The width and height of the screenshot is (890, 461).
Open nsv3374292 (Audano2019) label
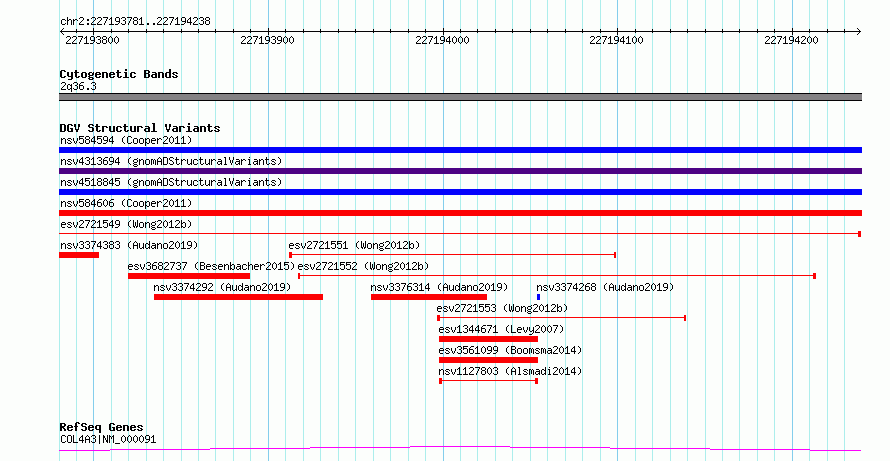pos(222,287)
